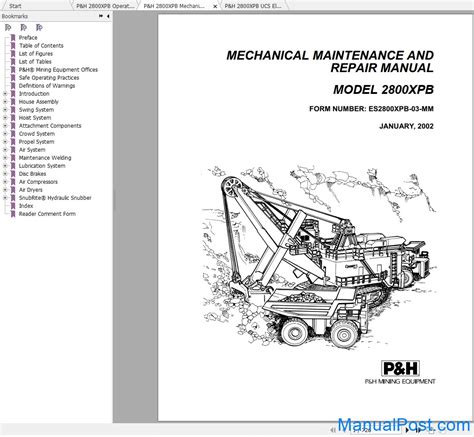Image resolution: width=474 pixels, height=437 pixels.
Task: Select the P&H 2800XPB Mechanical tab
Action: tap(174, 6)
